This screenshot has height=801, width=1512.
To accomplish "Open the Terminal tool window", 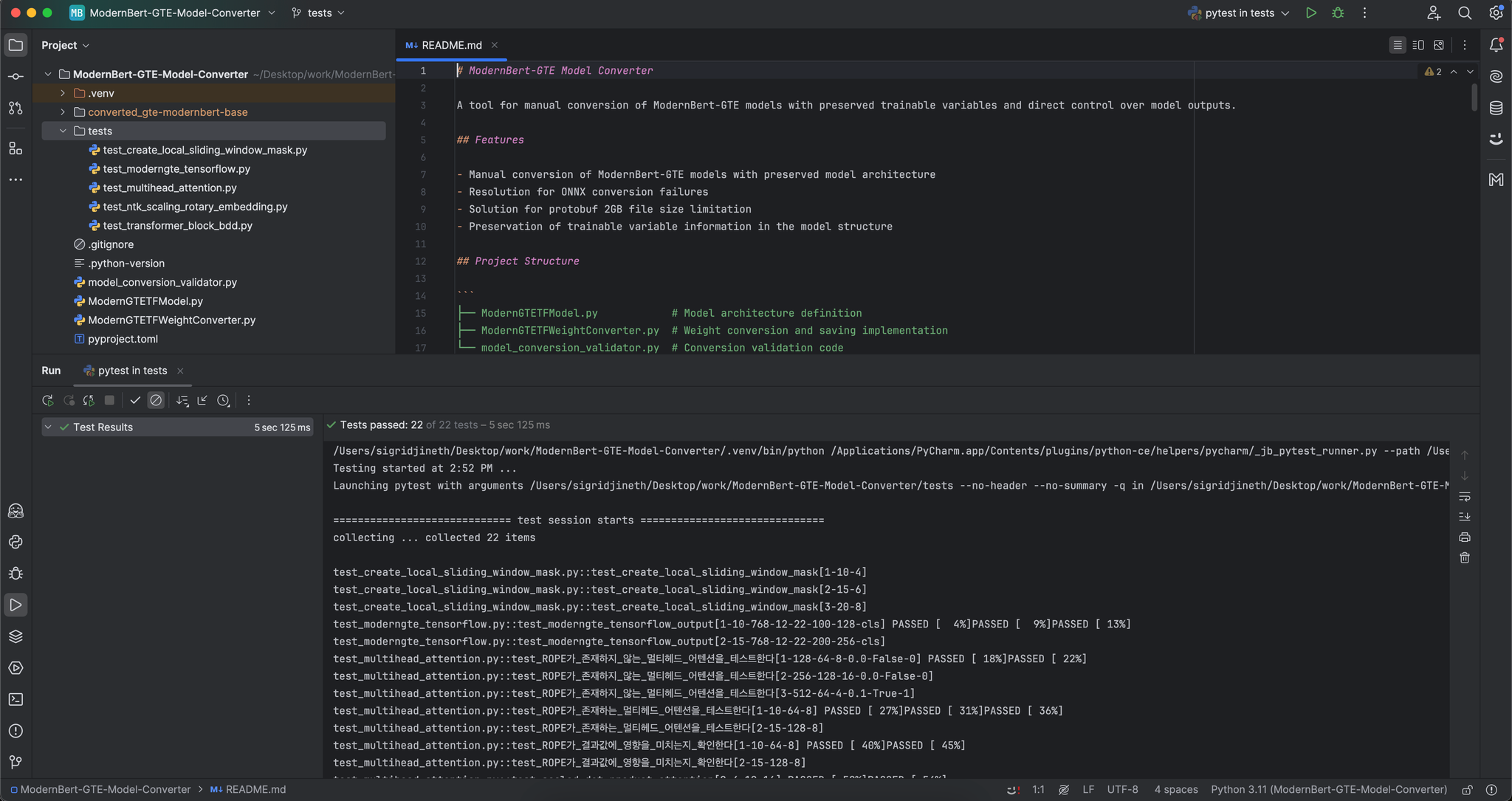I will [16, 699].
